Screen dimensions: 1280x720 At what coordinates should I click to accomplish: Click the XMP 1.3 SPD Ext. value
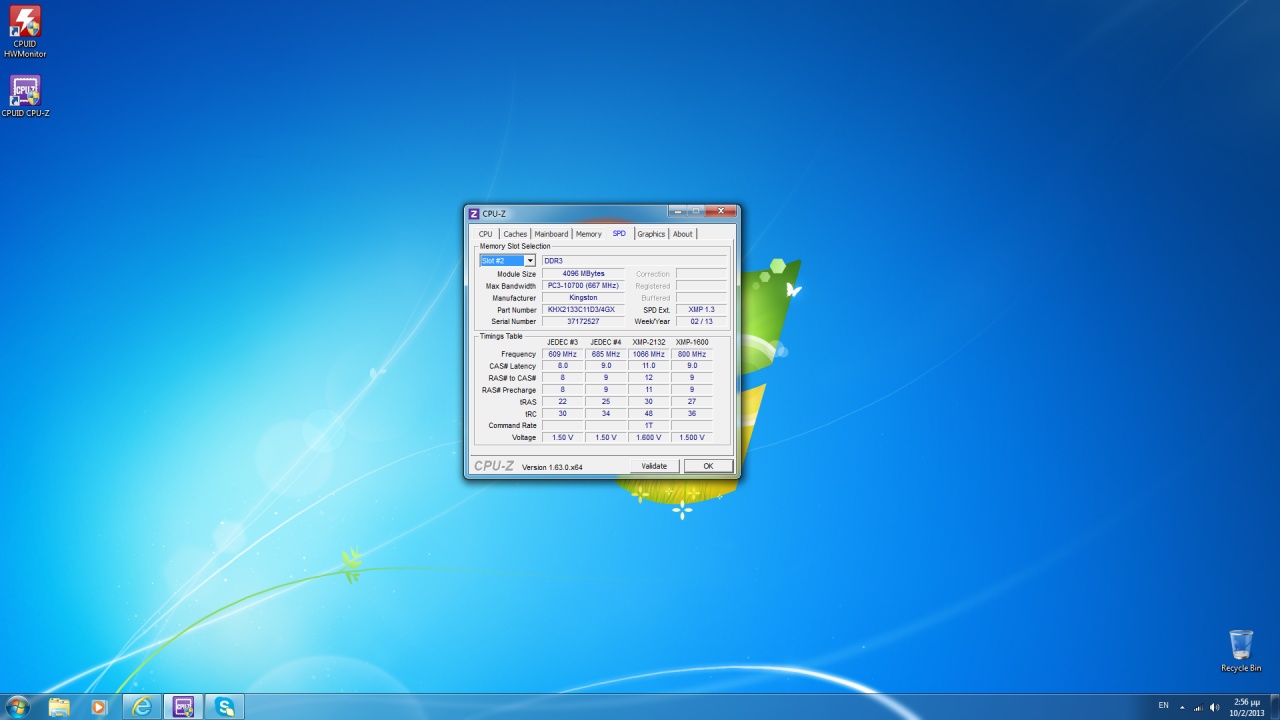click(x=701, y=310)
